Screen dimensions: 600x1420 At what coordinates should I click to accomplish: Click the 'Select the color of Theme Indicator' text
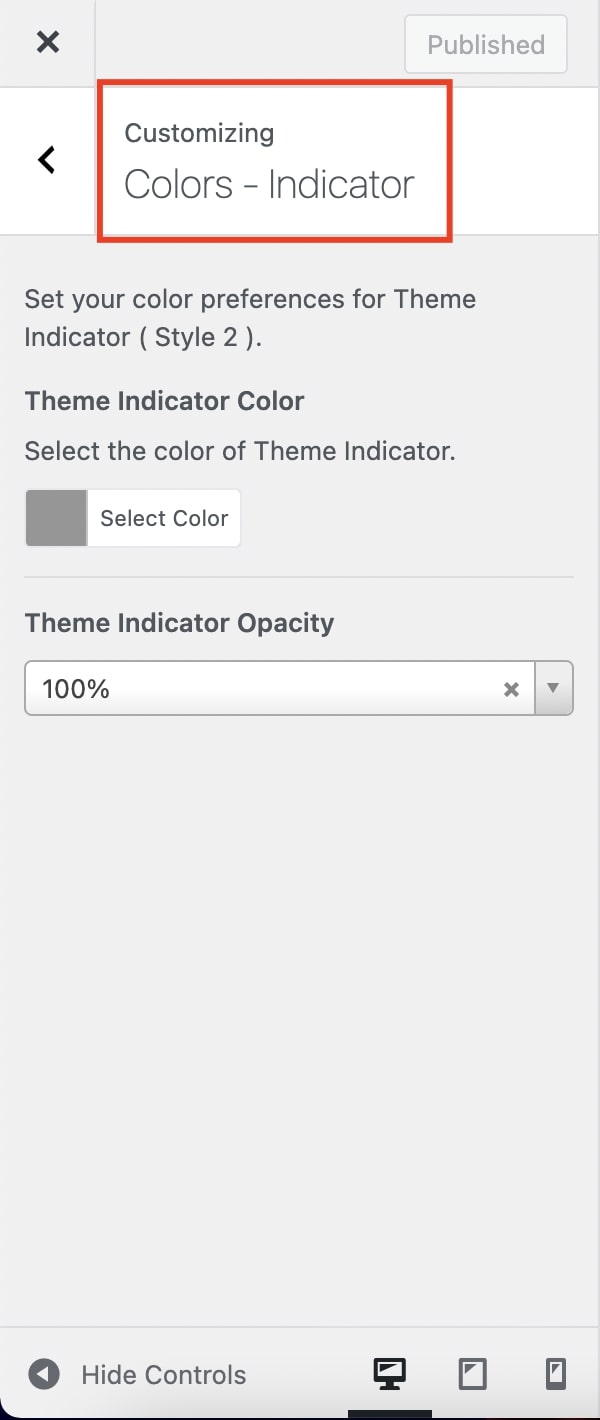click(x=240, y=451)
